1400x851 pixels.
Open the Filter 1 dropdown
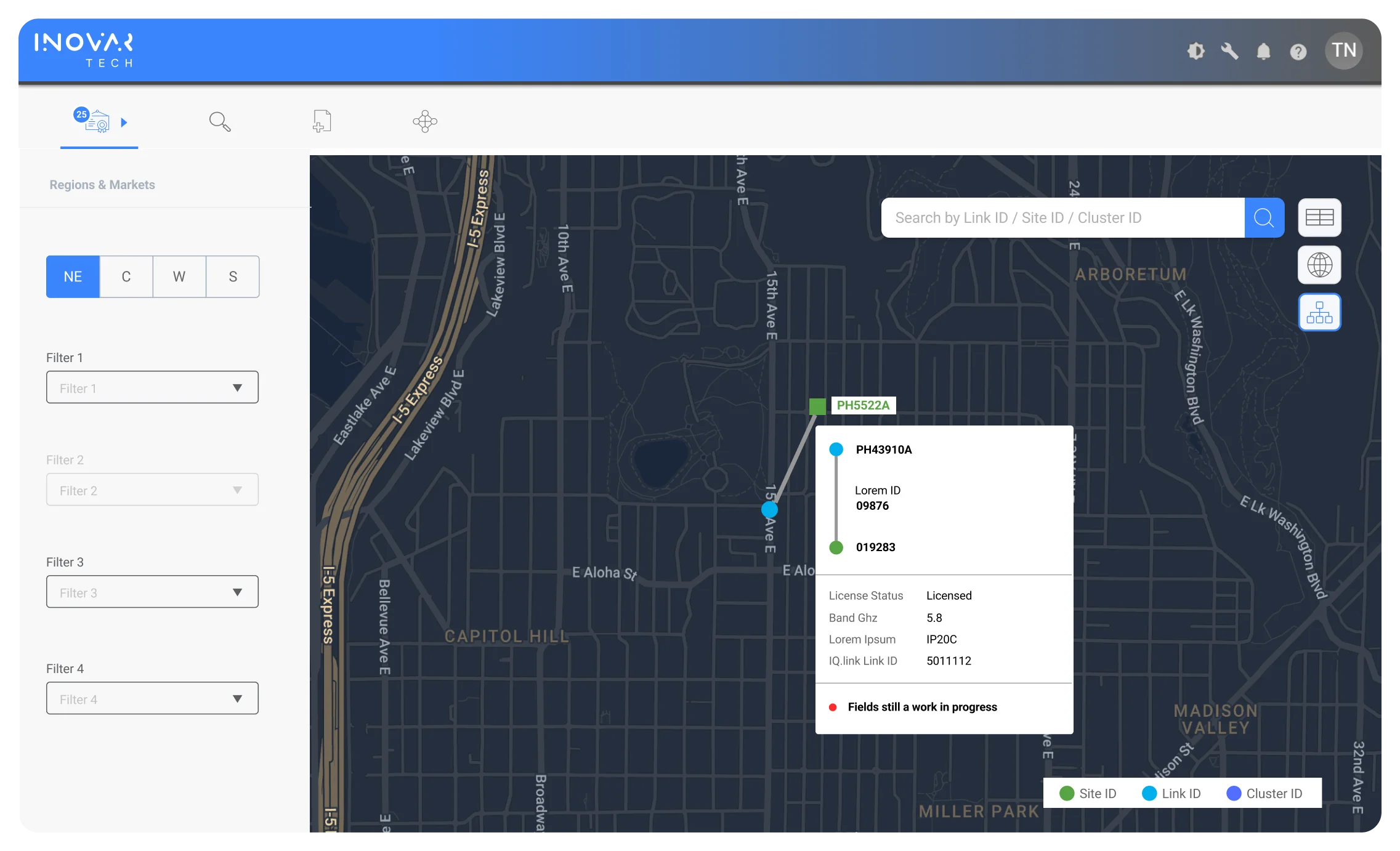152,387
